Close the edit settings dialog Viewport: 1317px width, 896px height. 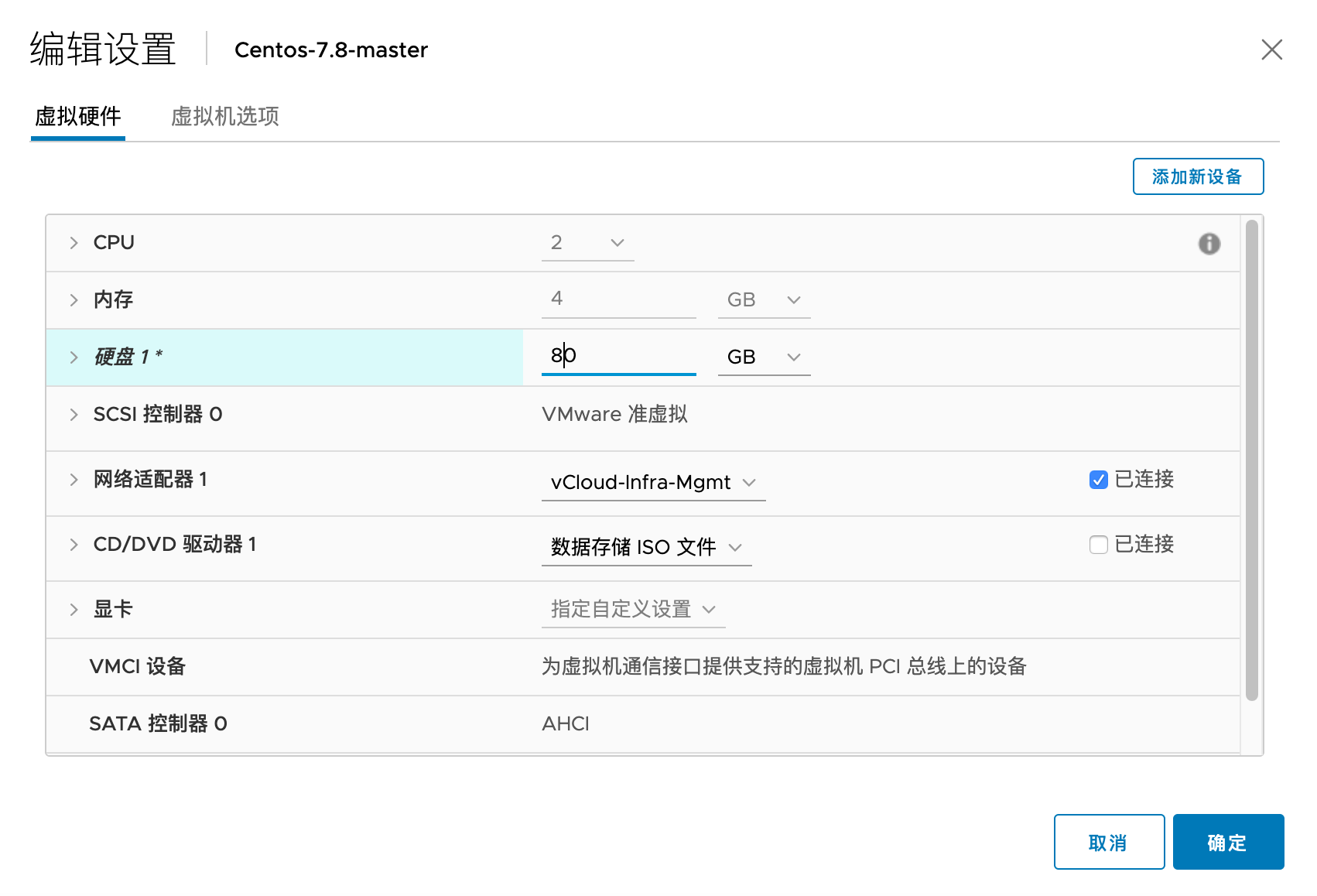[x=1271, y=50]
